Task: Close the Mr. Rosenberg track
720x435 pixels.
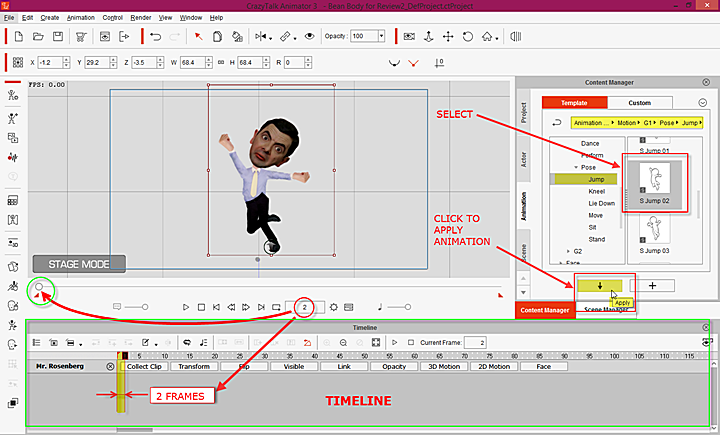Action: tap(110, 367)
